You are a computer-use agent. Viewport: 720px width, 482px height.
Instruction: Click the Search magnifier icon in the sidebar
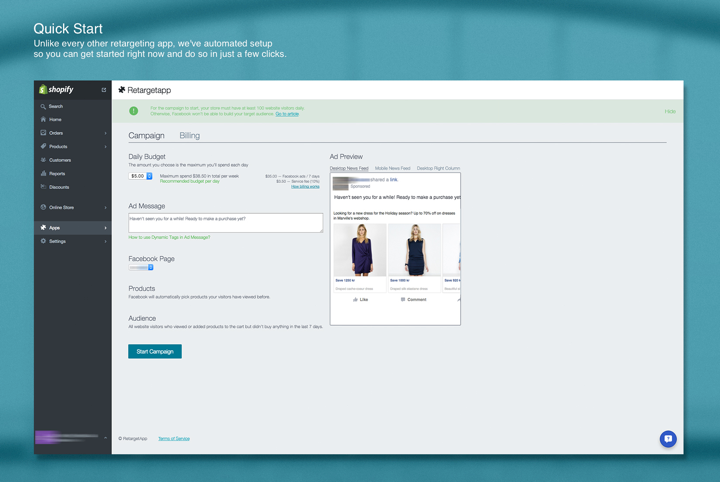coord(43,106)
